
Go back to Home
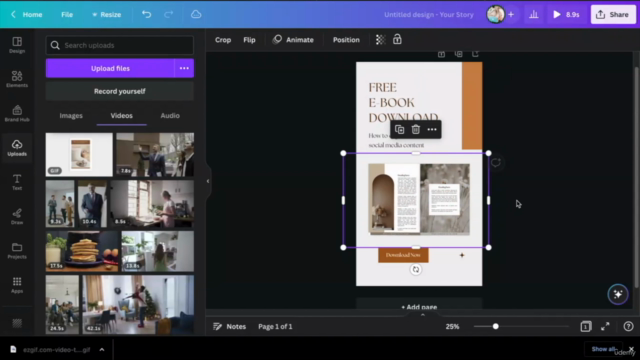(27, 14)
